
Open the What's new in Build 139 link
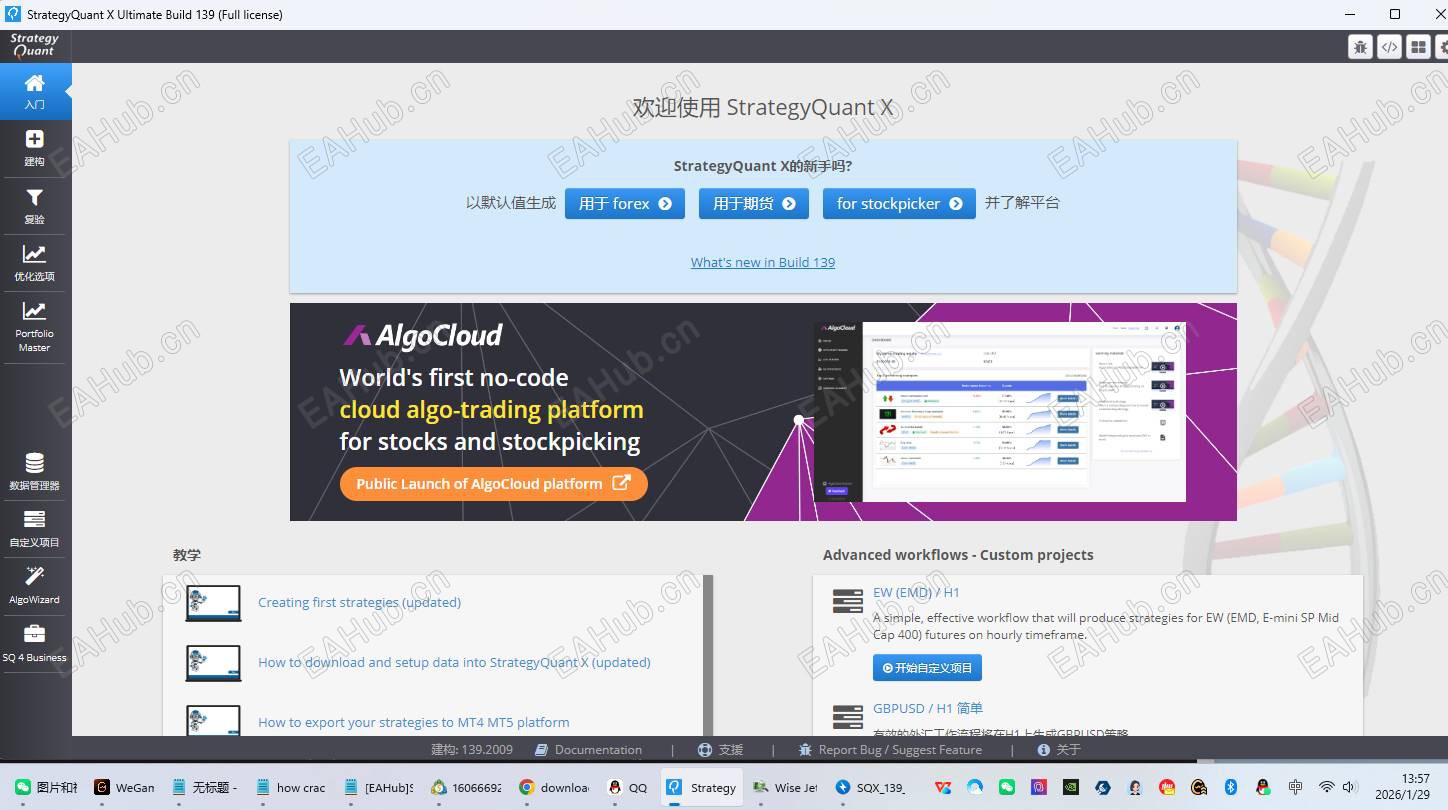pos(763,262)
